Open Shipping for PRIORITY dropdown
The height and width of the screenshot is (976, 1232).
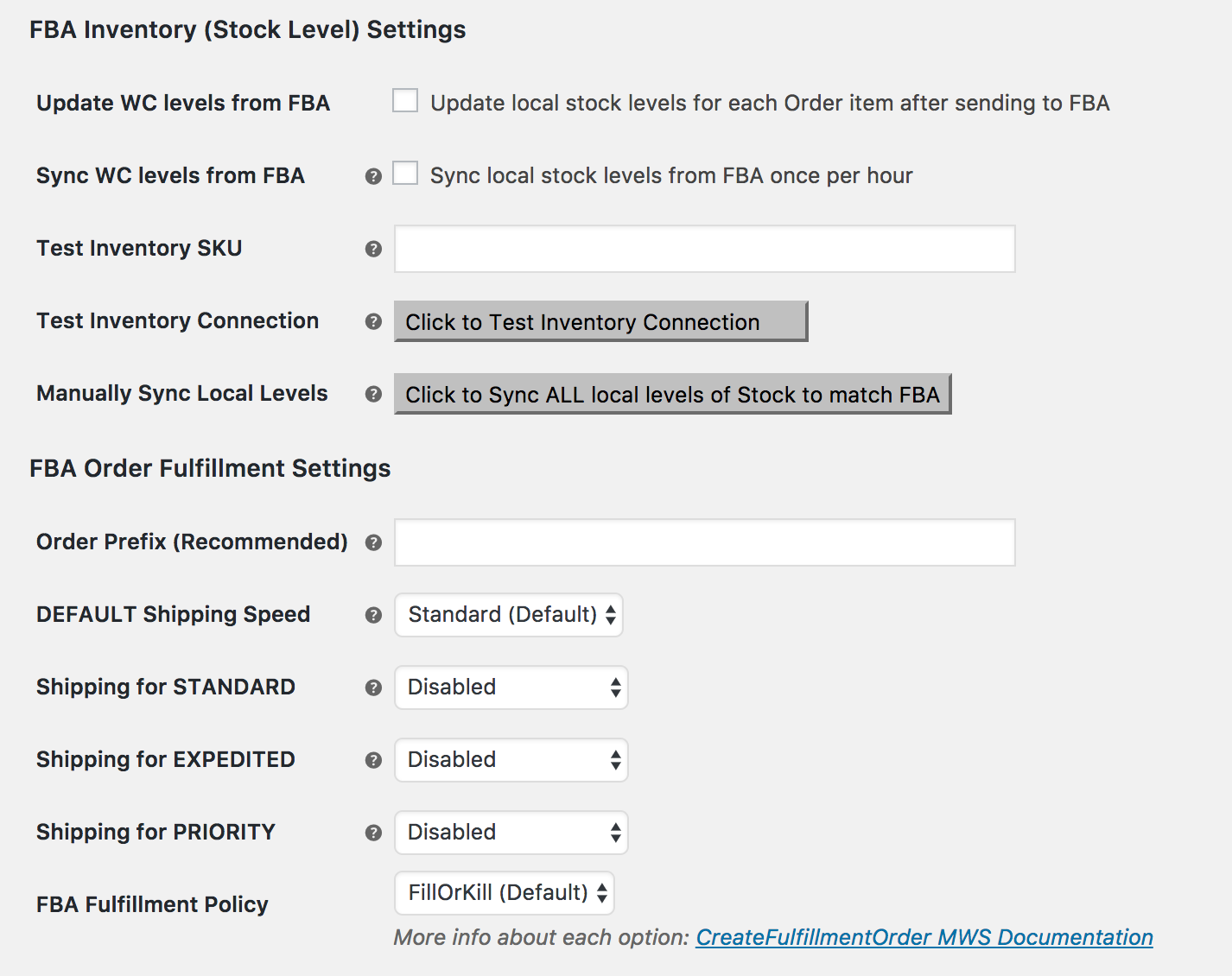coord(511,833)
